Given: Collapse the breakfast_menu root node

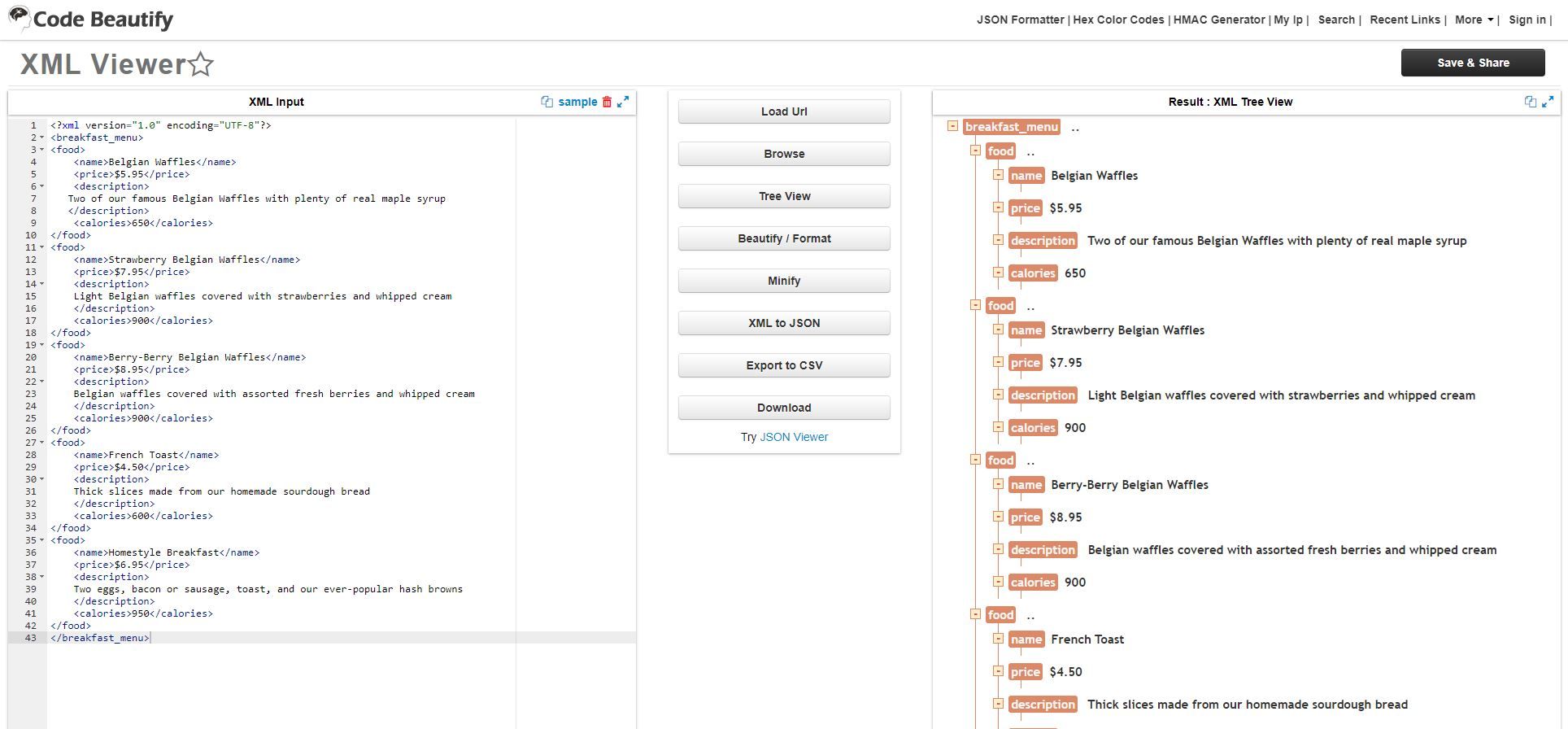Looking at the screenshot, I should pyautogui.click(x=952, y=126).
